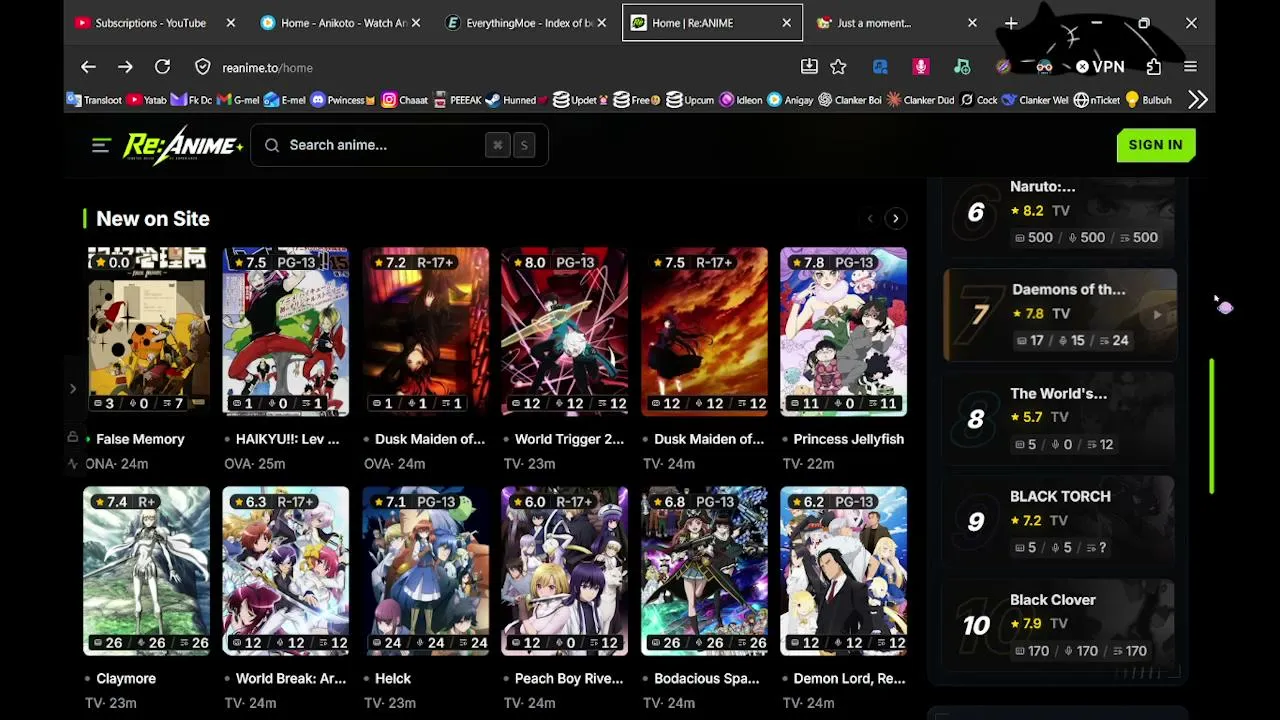This screenshot has height=720, width=1280.
Task: Open the Clanker Boi ChatGPT bookmark
Action: click(850, 100)
